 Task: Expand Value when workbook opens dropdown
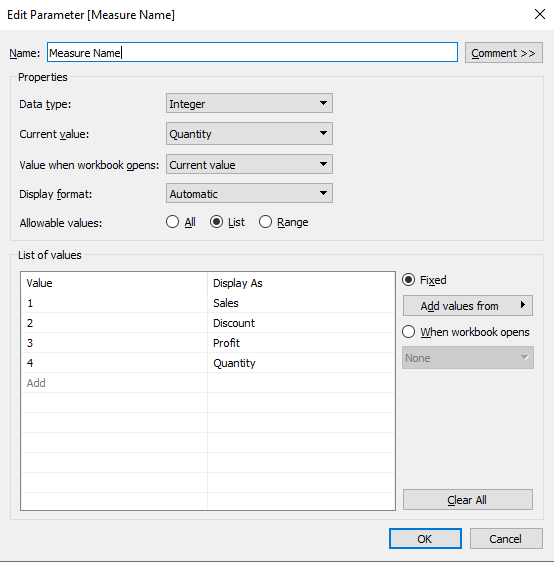click(x=249, y=165)
